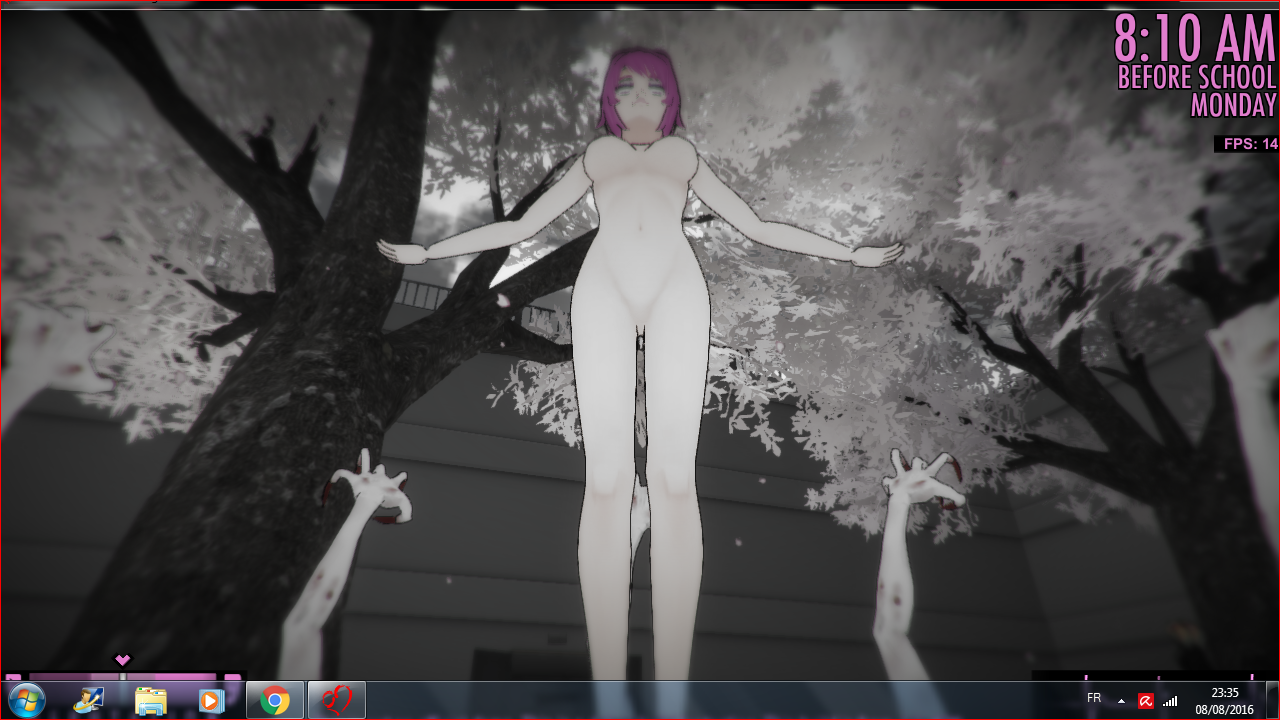This screenshot has height=720, width=1280.
Task: Launch Windows Media Player from taskbar
Action: (211, 700)
